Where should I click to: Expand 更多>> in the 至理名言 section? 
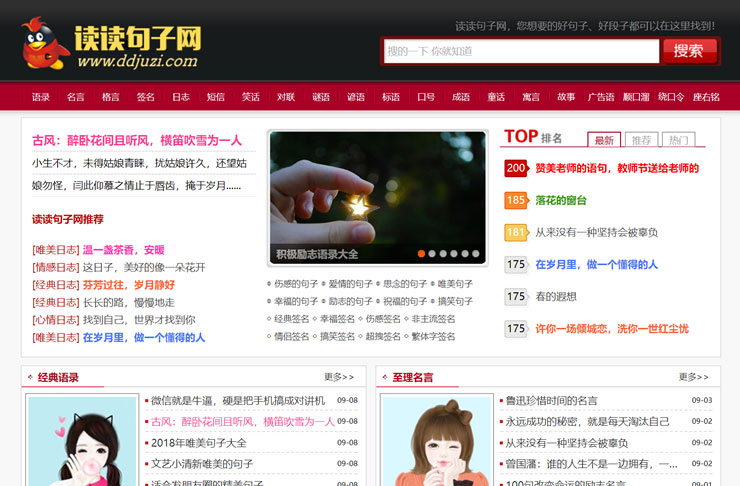click(694, 377)
